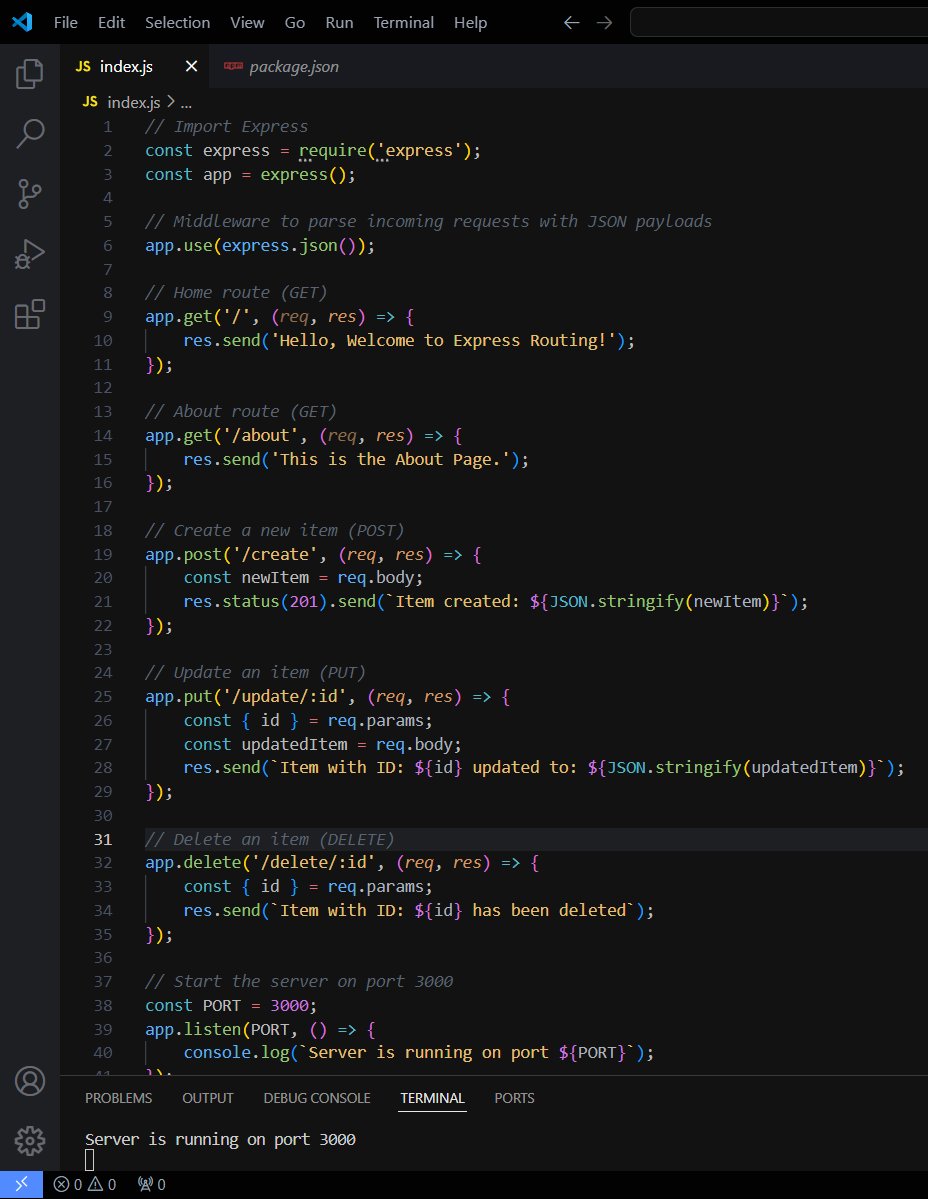
Task: Click "updatedItem" declaration on line 27
Action: tap(294, 744)
